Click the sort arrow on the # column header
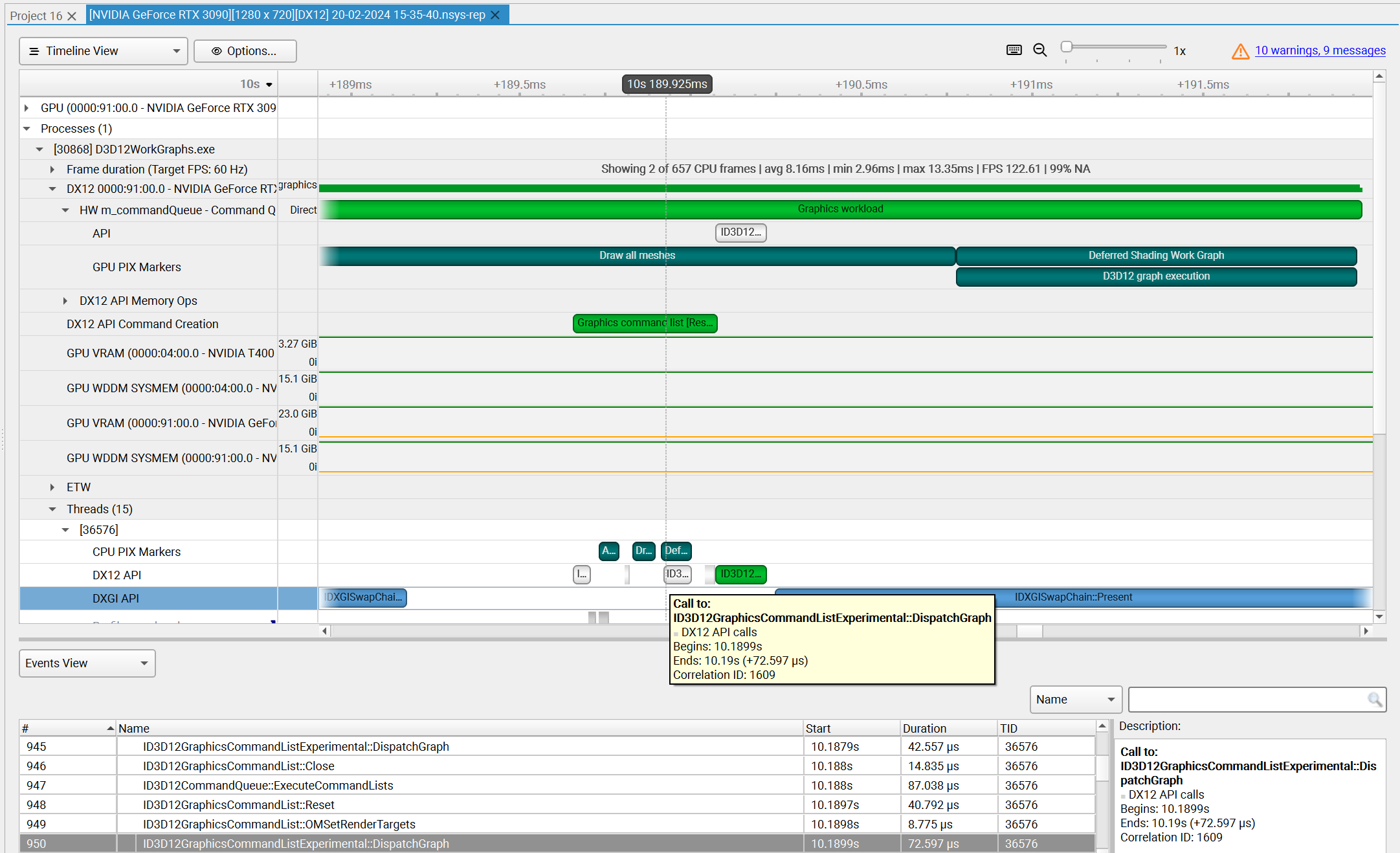 point(109,727)
